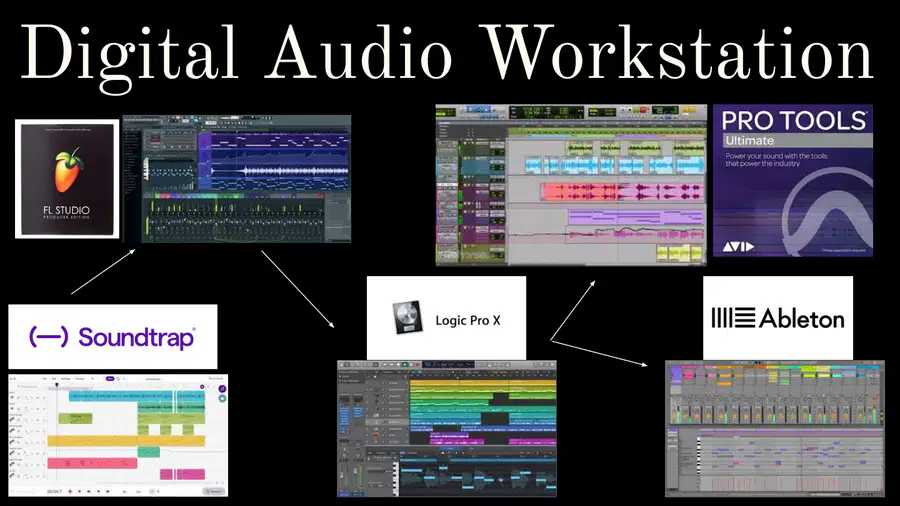
Task: Select the red-orange waveform clip in Pro Tools
Action: (x=579, y=192)
